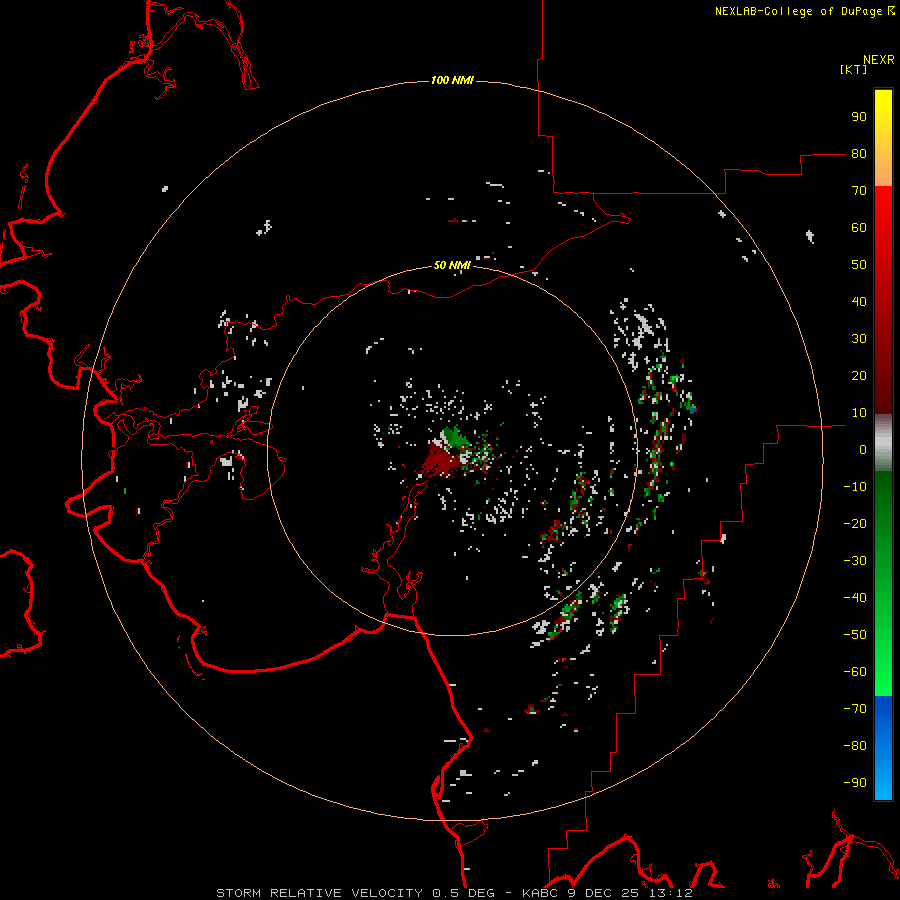Viewport: 900px width, 900px height.
Task: Click the positive 60 knot scale value
Action: pos(859,228)
